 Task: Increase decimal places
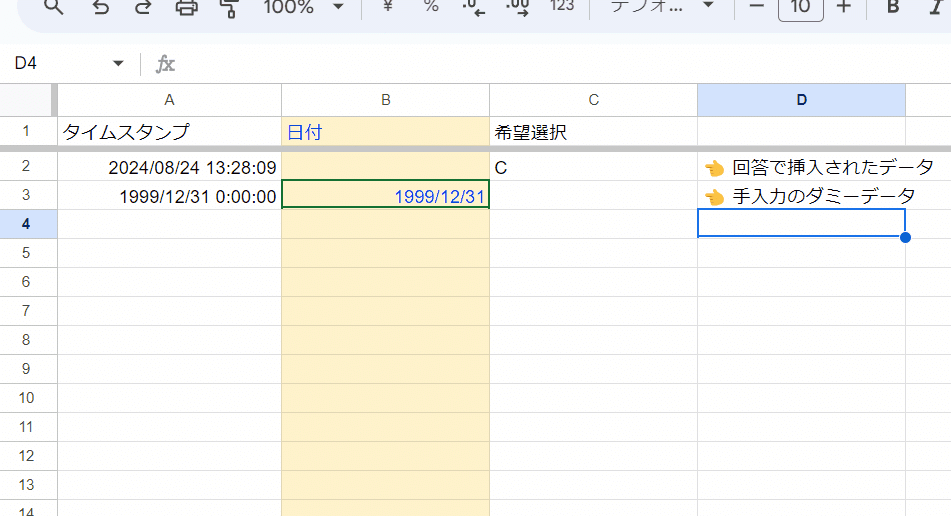click(x=517, y=7)
